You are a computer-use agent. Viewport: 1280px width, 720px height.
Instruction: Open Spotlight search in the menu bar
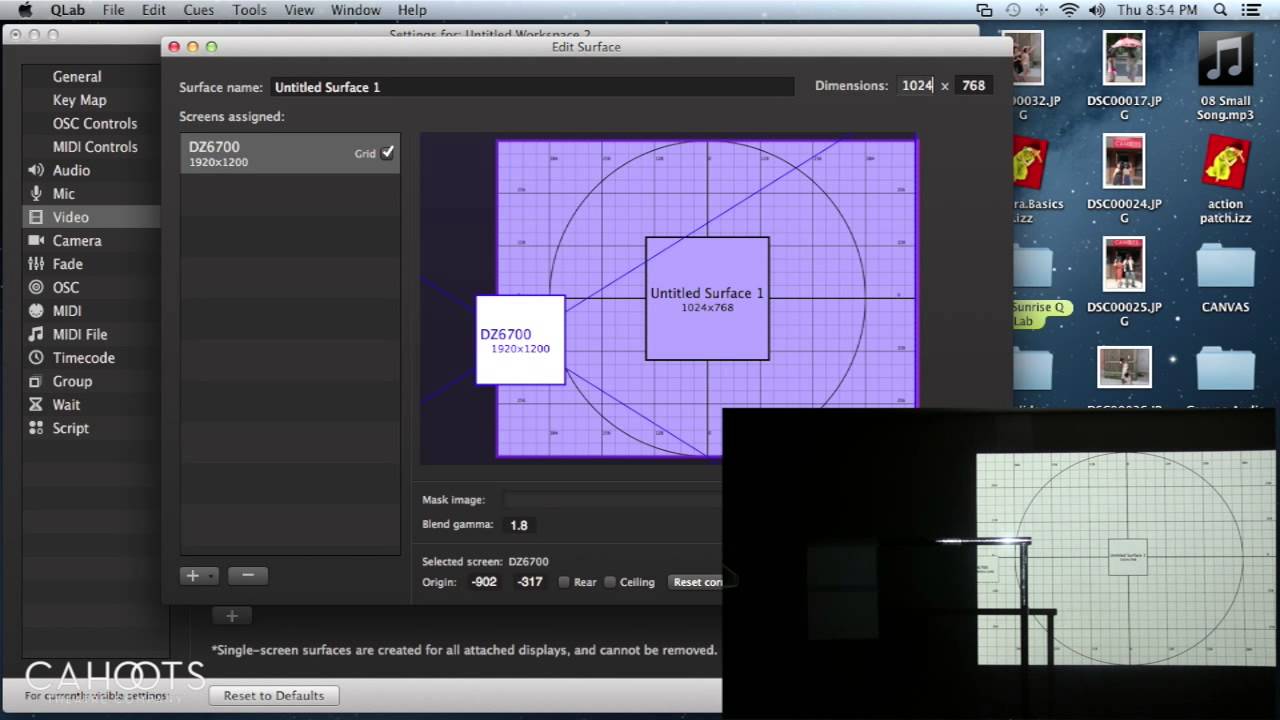coord(1220,10)
